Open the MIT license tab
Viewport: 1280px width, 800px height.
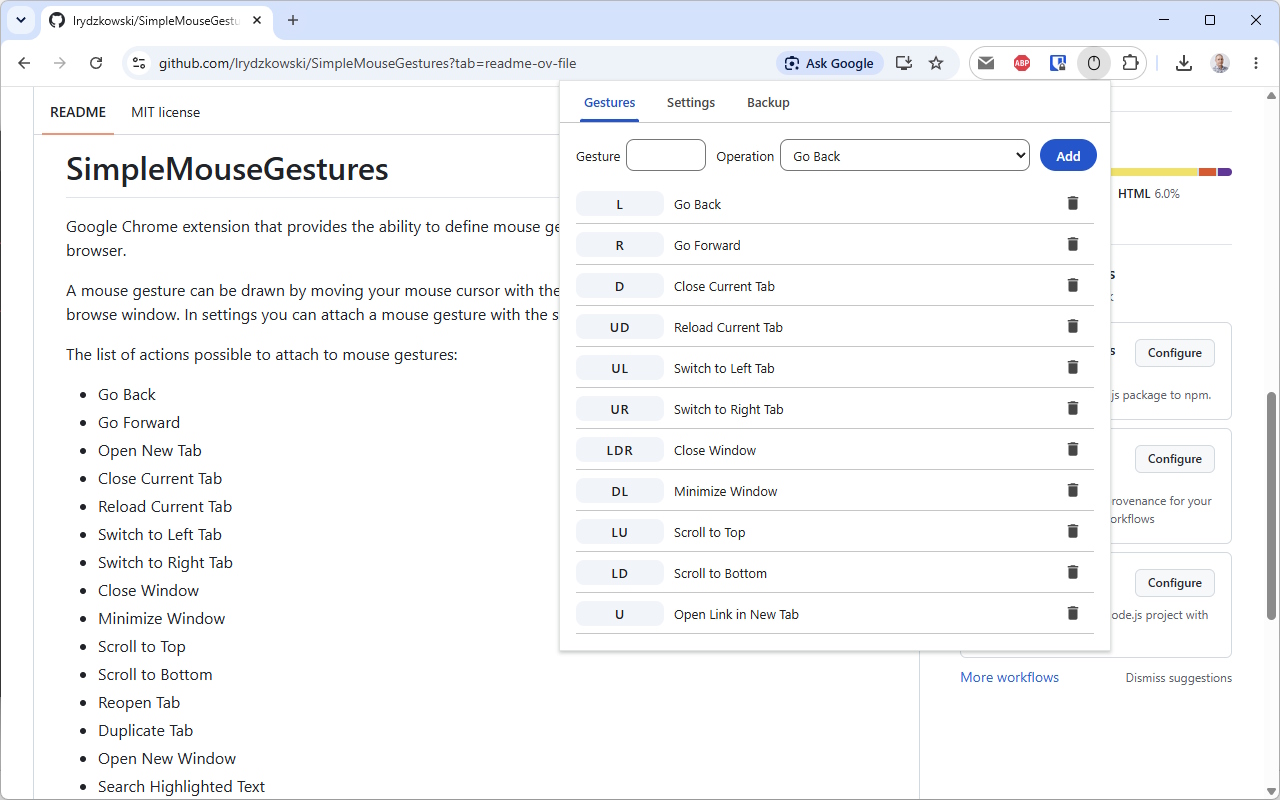pos(165,112)
